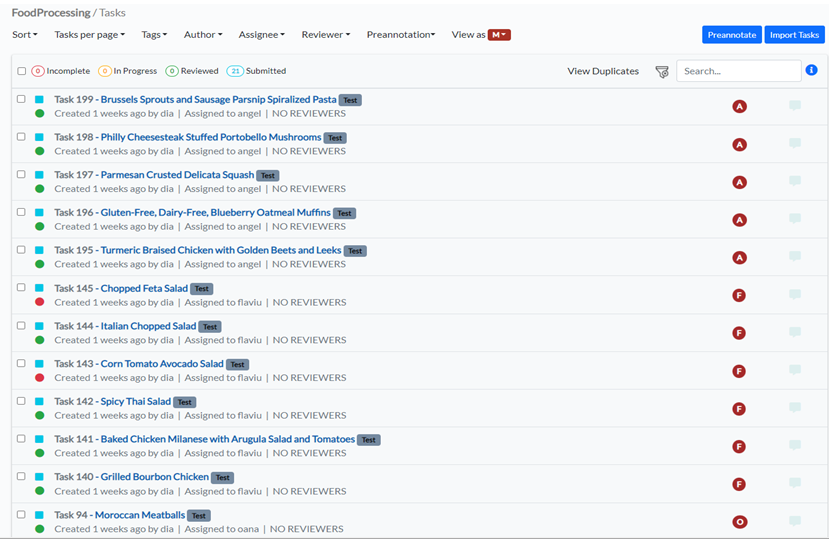Open the filter icon next to View Duplicates
This screenshot has height=540, width=829.
tap(661, 71)
